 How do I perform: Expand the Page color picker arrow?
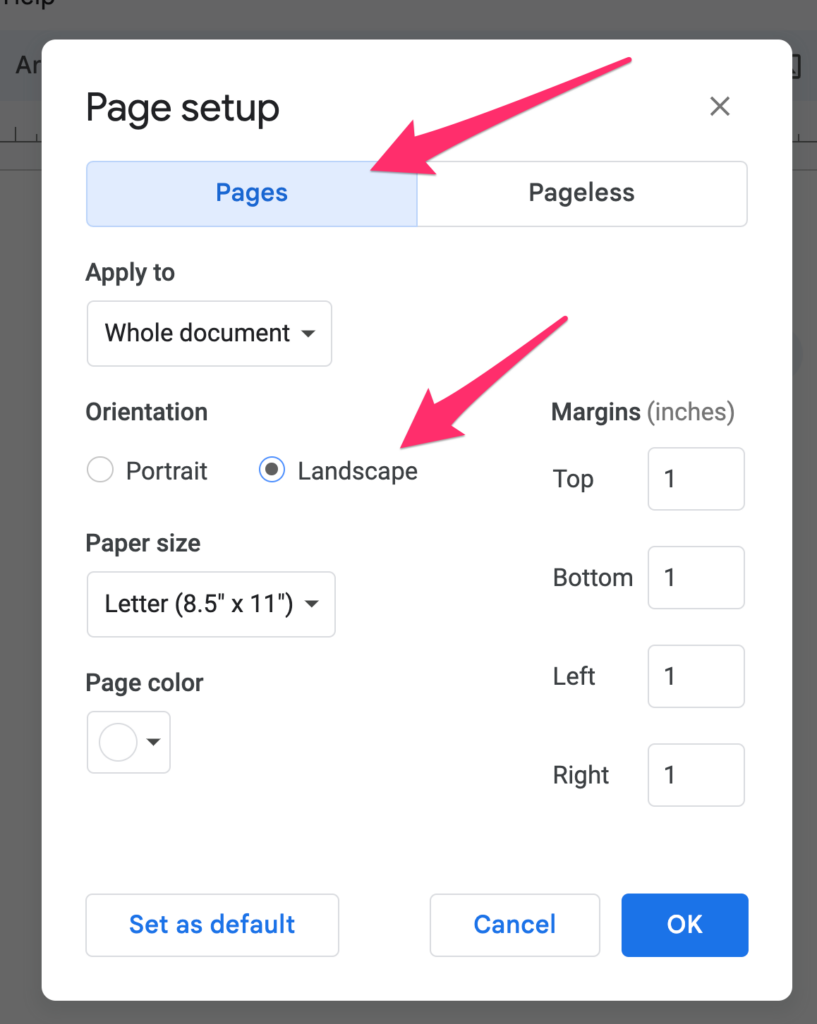coord(153,742)
